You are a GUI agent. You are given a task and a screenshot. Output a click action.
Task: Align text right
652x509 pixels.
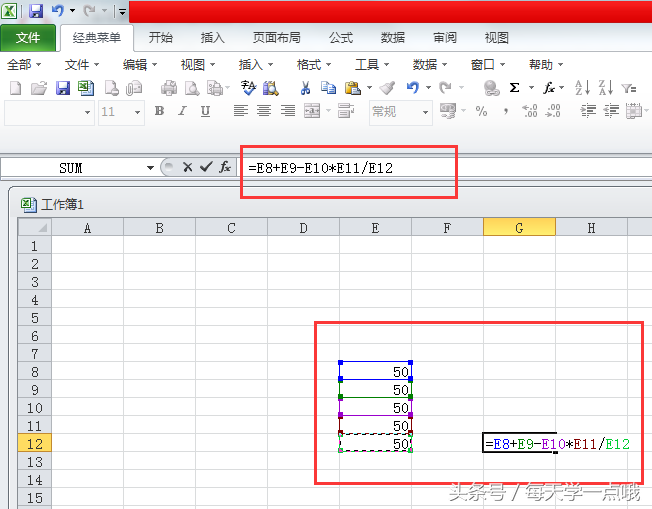[x=288, y=111]
